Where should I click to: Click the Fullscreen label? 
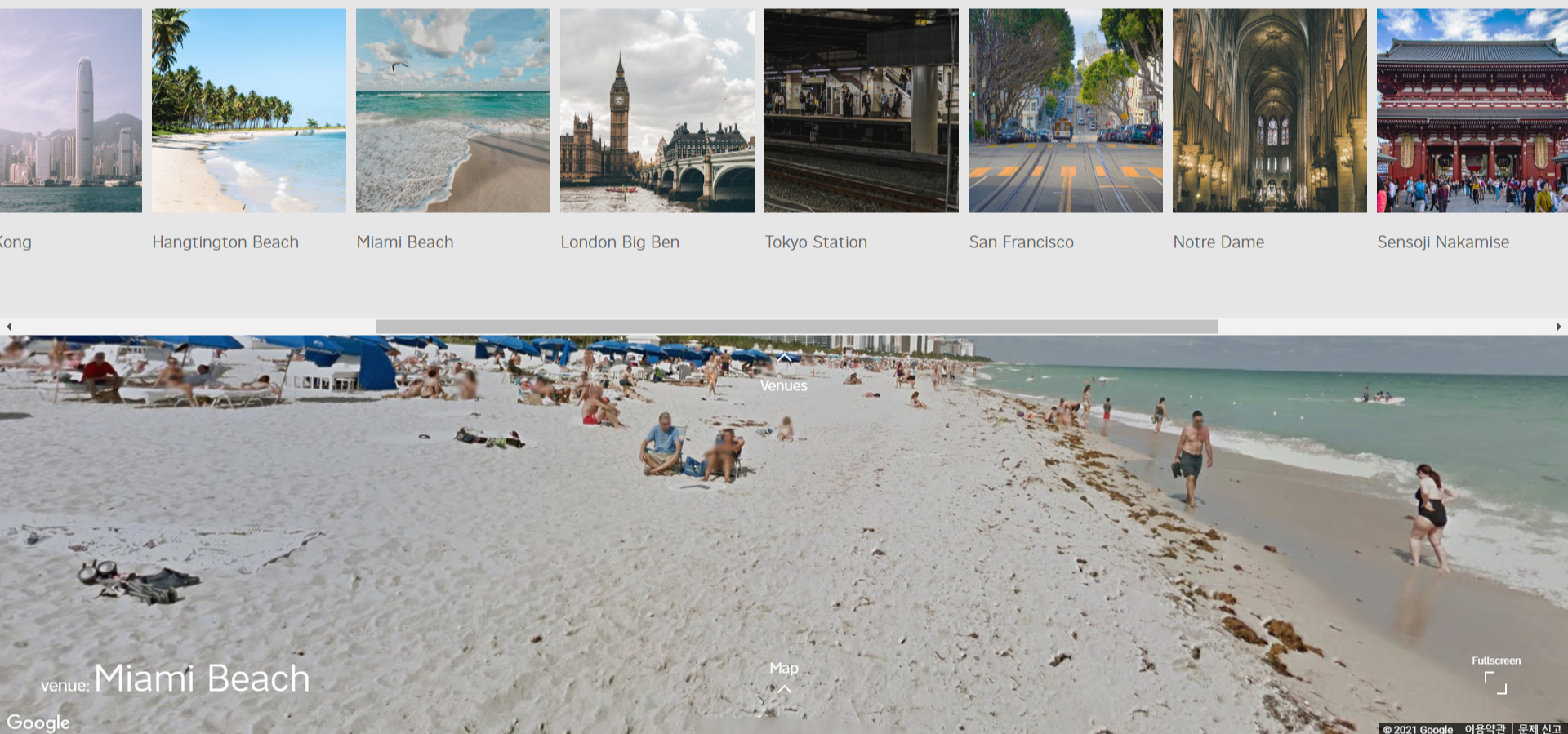coord(1496,661)
